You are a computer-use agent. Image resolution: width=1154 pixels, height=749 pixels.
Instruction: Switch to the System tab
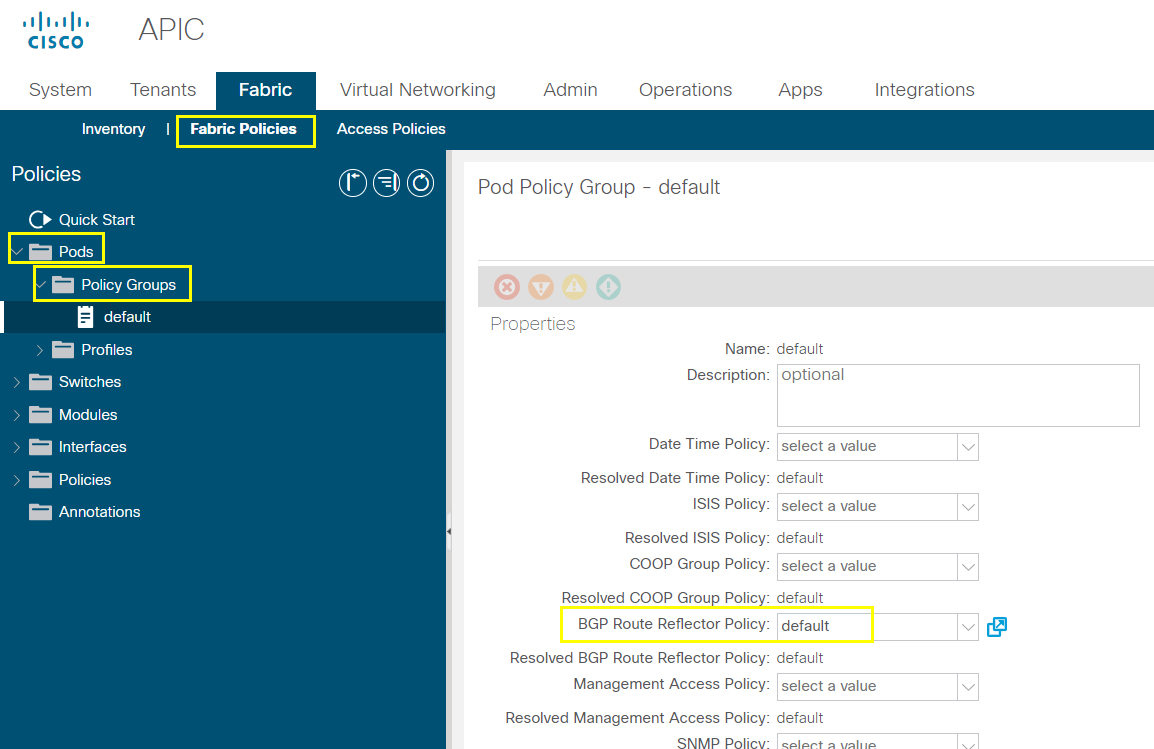(60, 90)
